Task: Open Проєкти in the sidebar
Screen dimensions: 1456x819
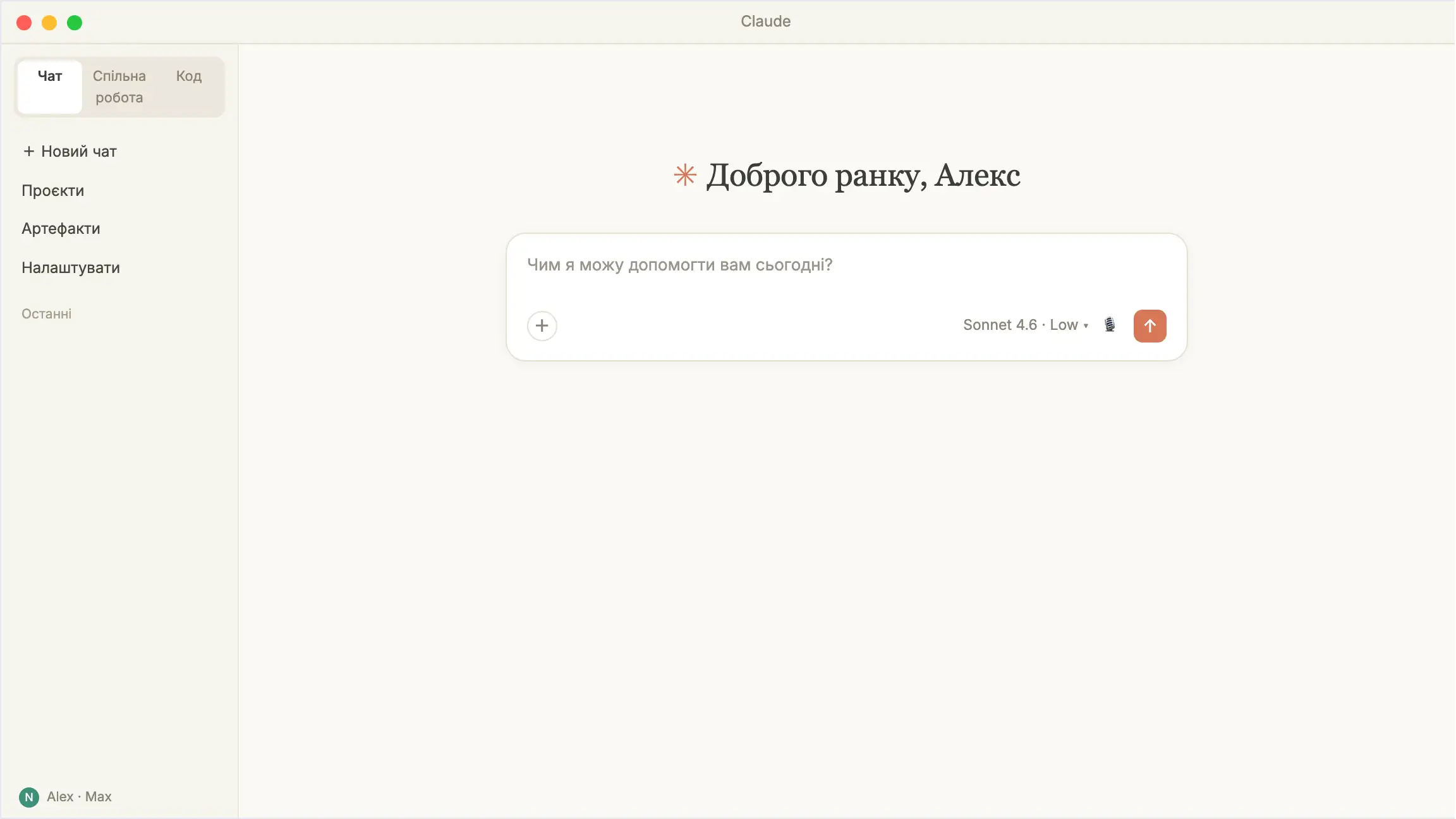Action: (x=53, y=190)
